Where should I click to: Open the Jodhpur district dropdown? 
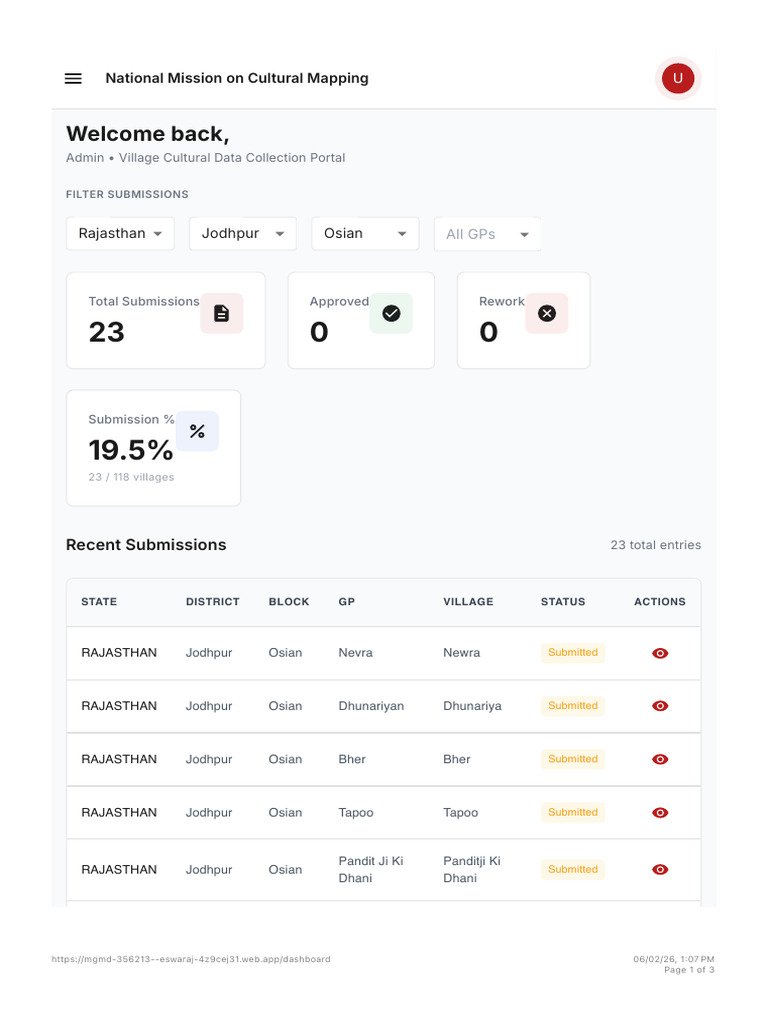tap(243, 234)
